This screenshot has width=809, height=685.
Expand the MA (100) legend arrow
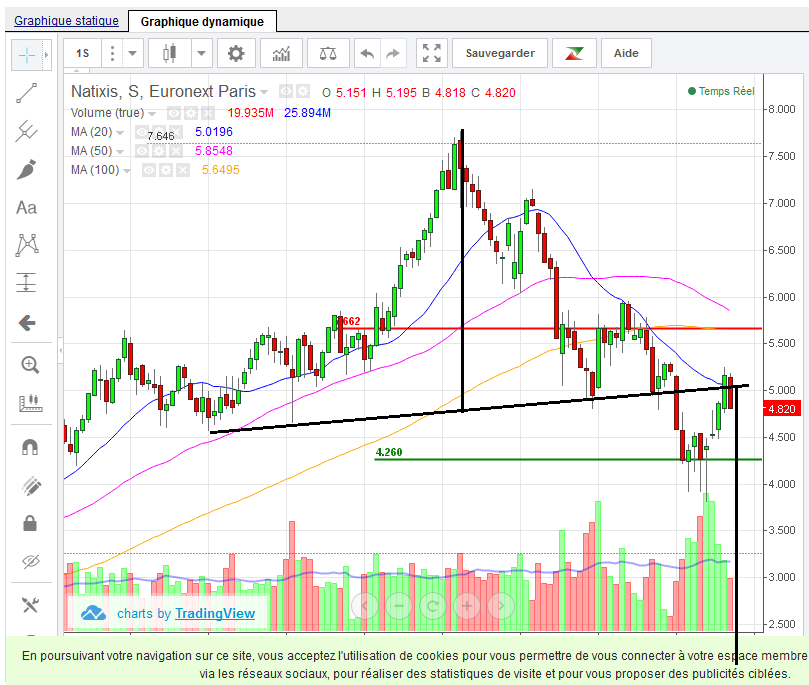127,171
